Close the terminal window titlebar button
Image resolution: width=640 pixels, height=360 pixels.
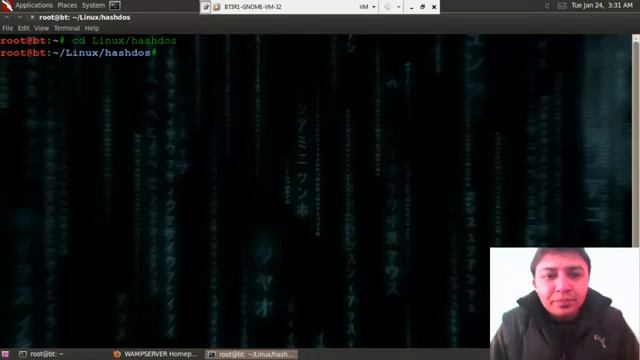coord(32,17)
